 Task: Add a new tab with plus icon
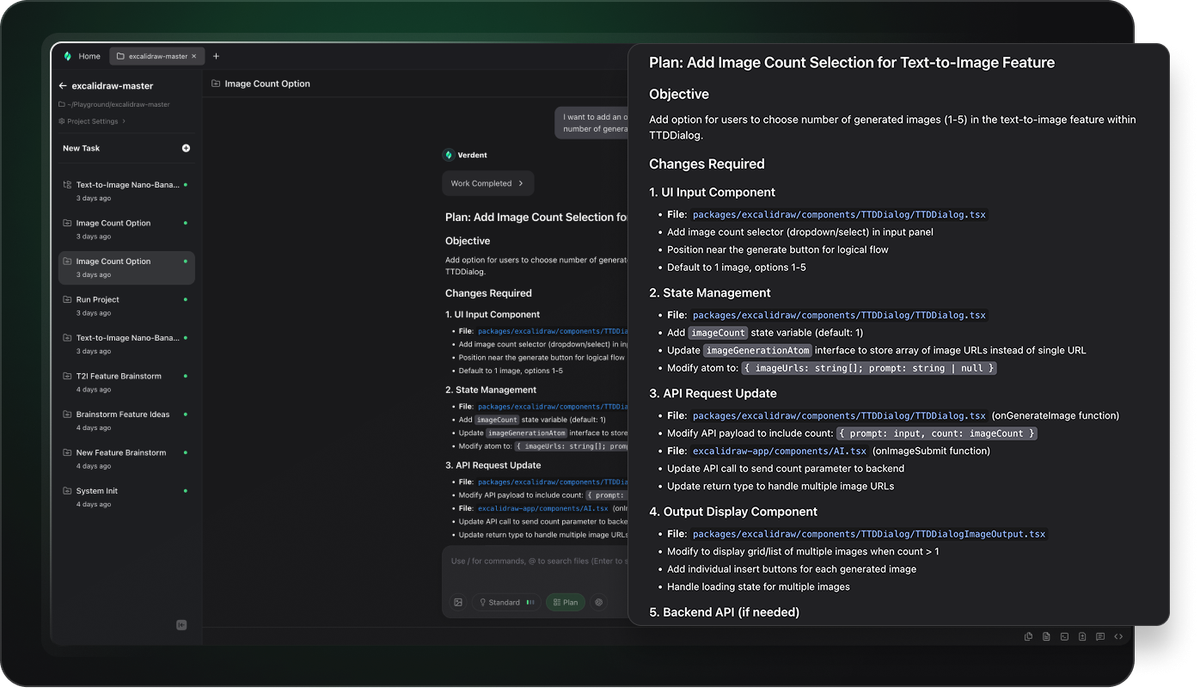coord(216,56)
